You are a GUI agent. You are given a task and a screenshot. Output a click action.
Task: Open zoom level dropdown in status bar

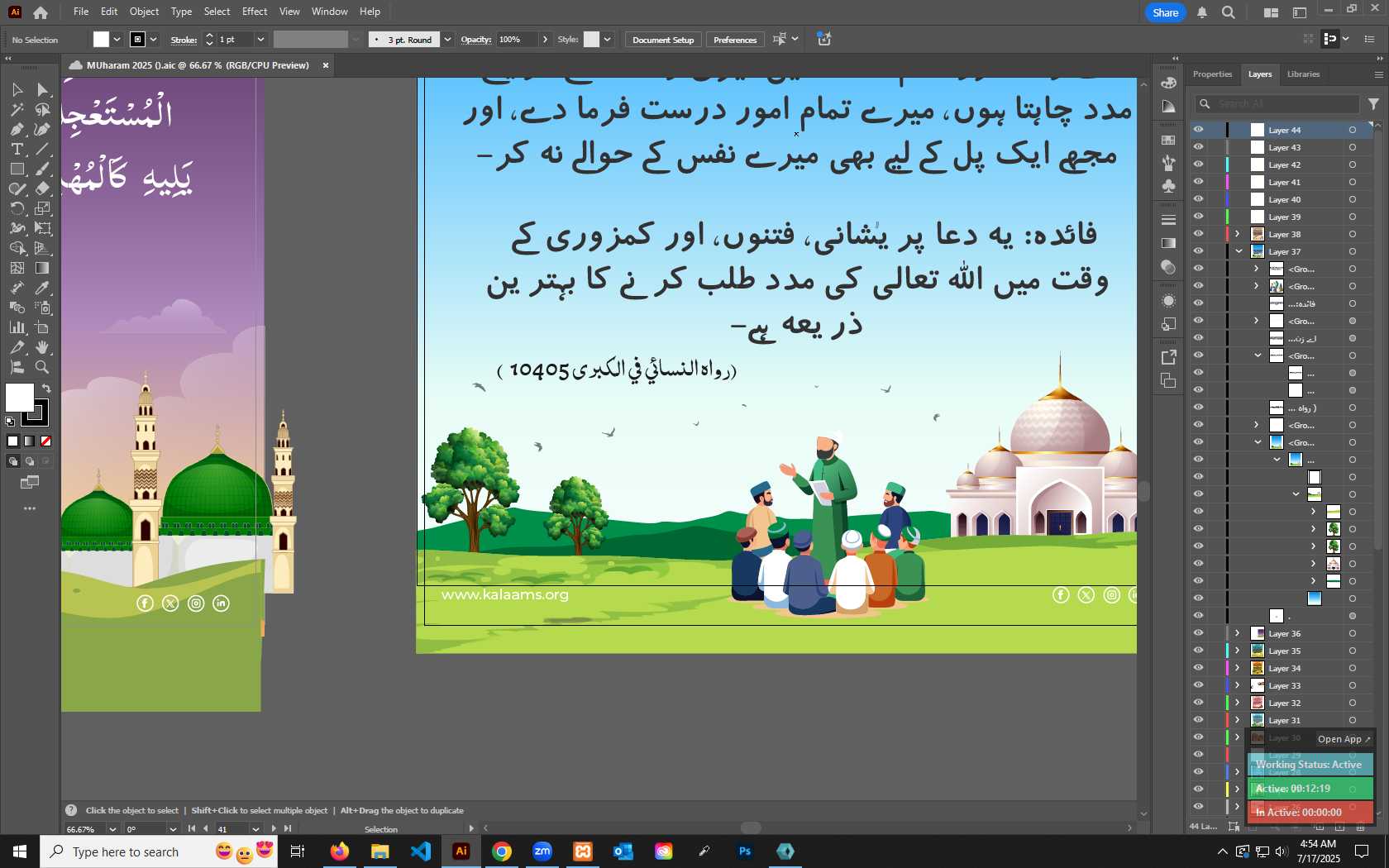click(x=112, y=829)
